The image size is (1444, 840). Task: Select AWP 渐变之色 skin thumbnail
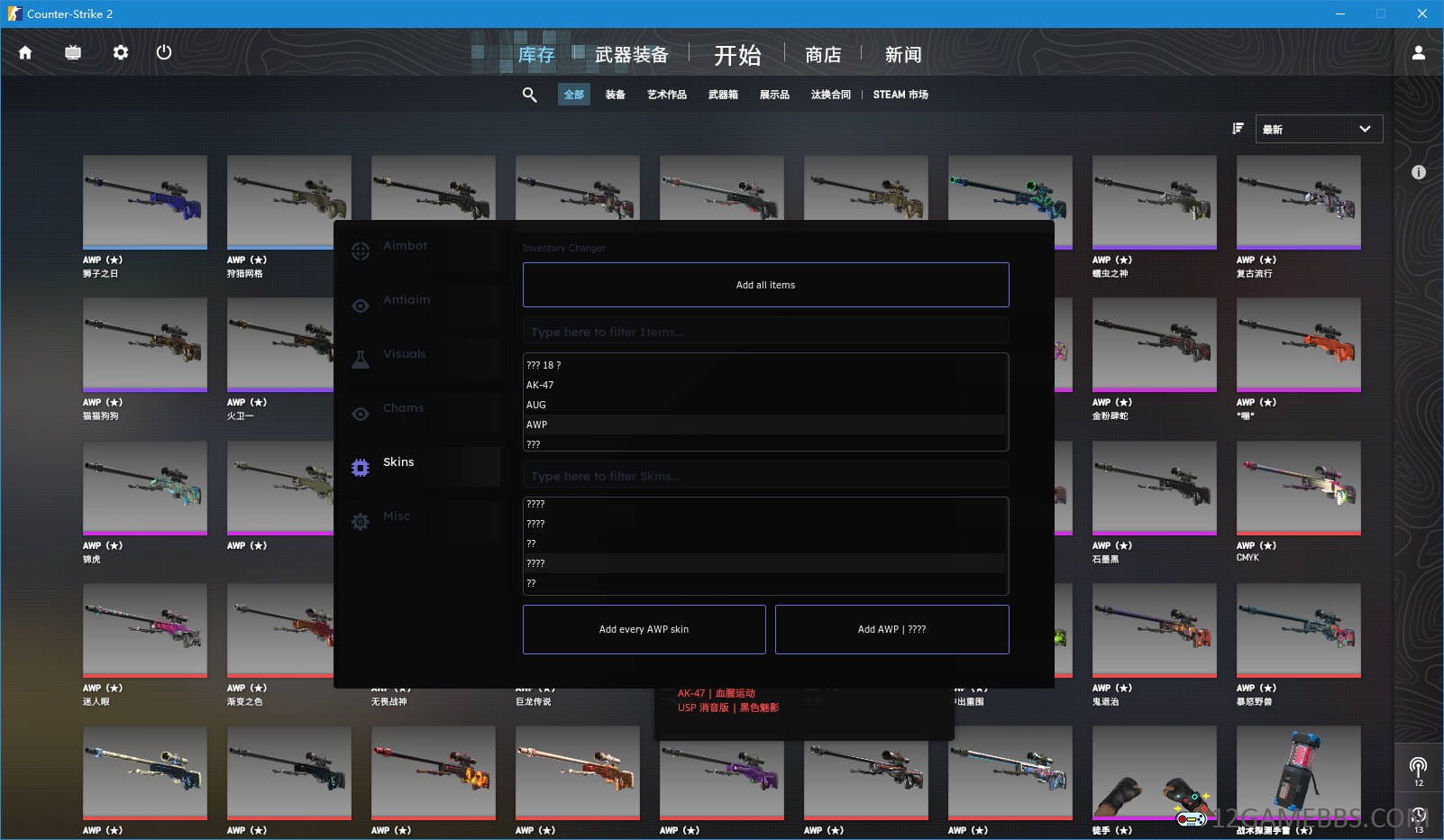tap(280, 630)
